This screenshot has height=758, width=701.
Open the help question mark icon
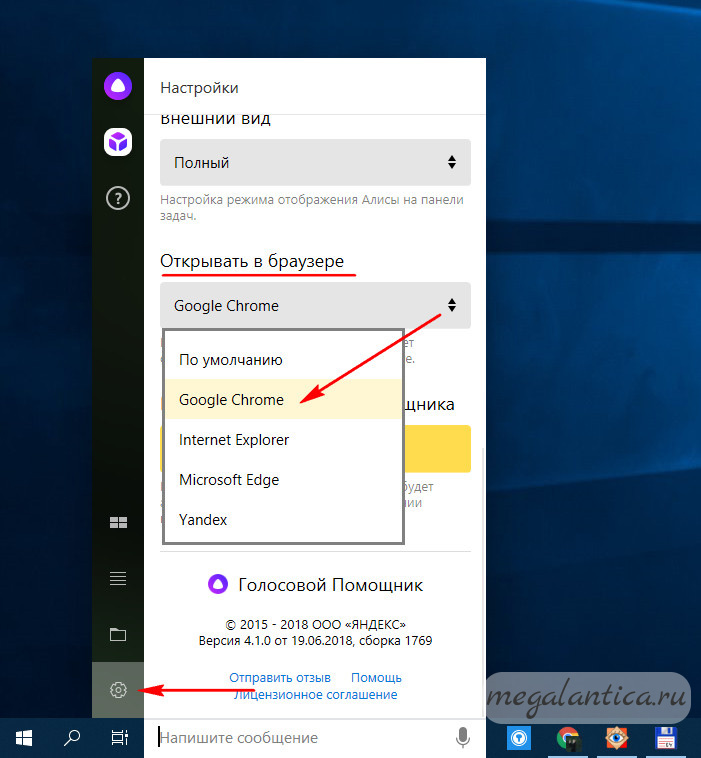(x=117, y=198)
